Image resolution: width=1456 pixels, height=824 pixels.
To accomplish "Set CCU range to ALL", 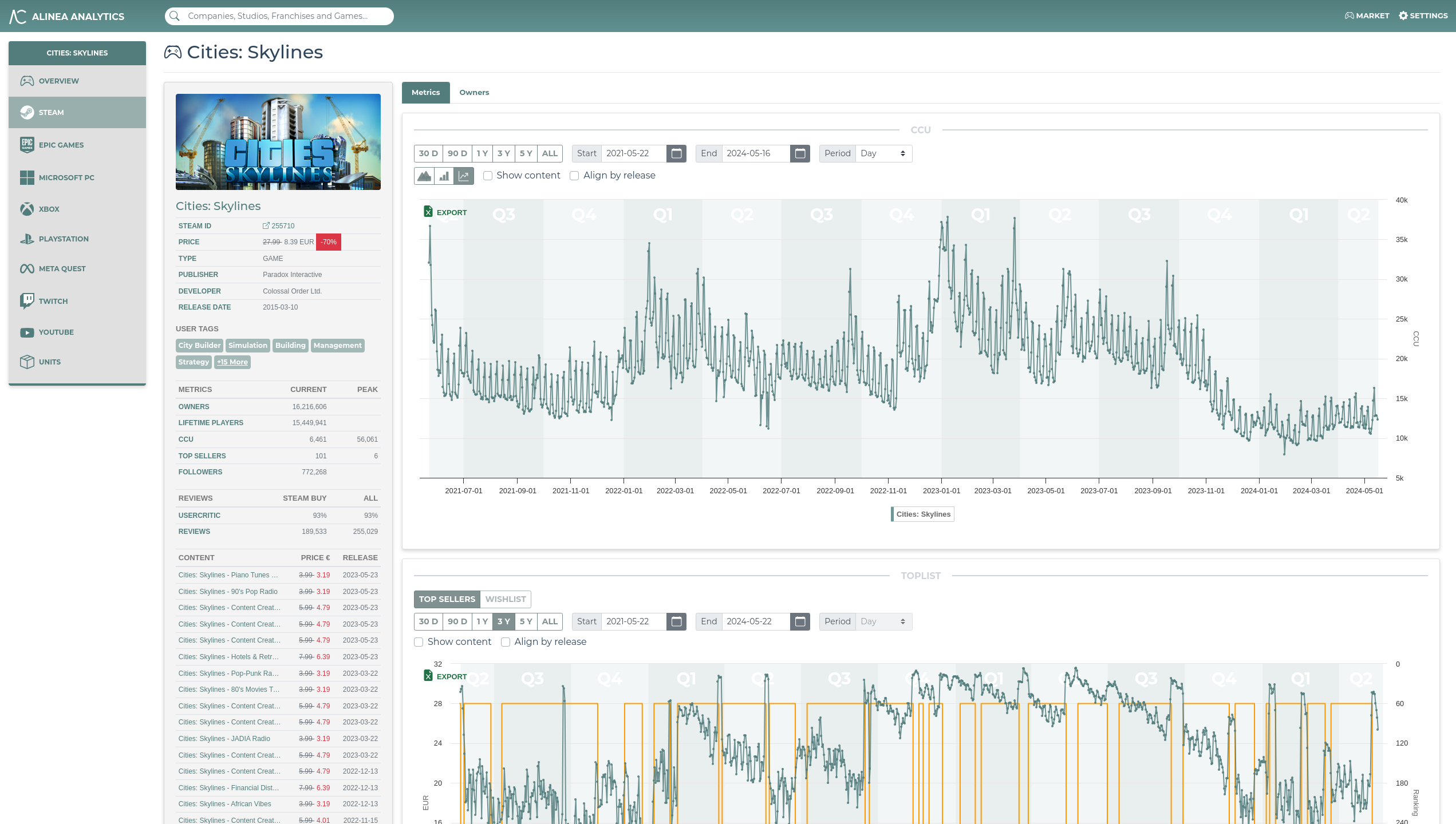I will [550, 153].
